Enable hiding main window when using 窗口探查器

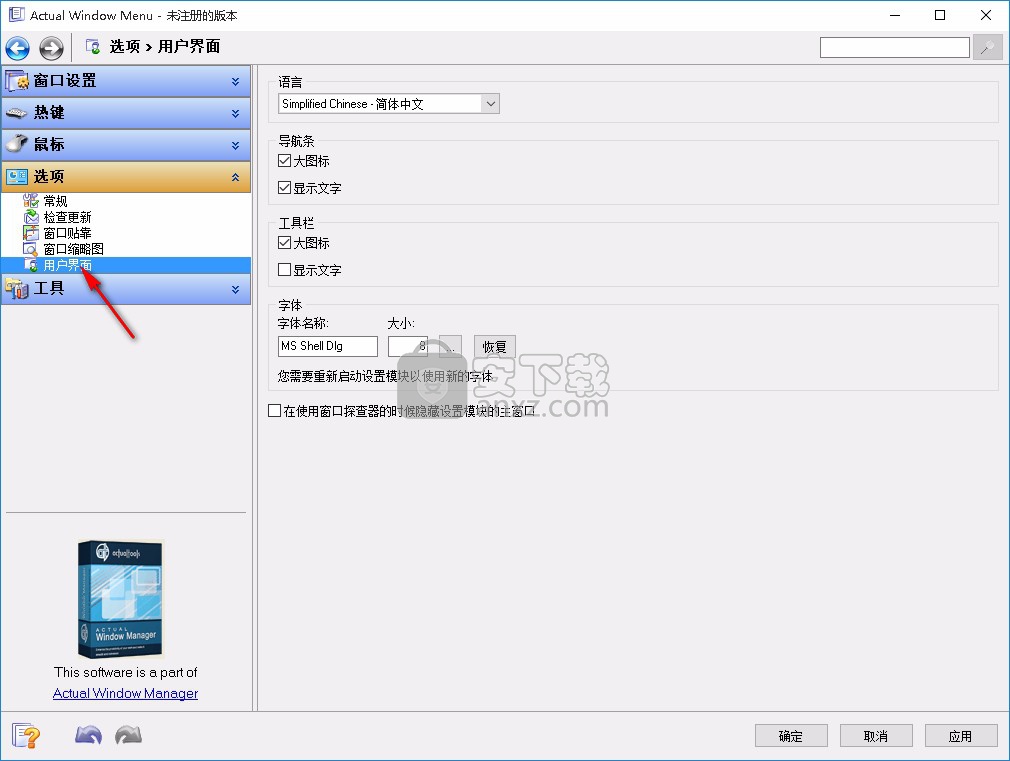coord(274,410)
